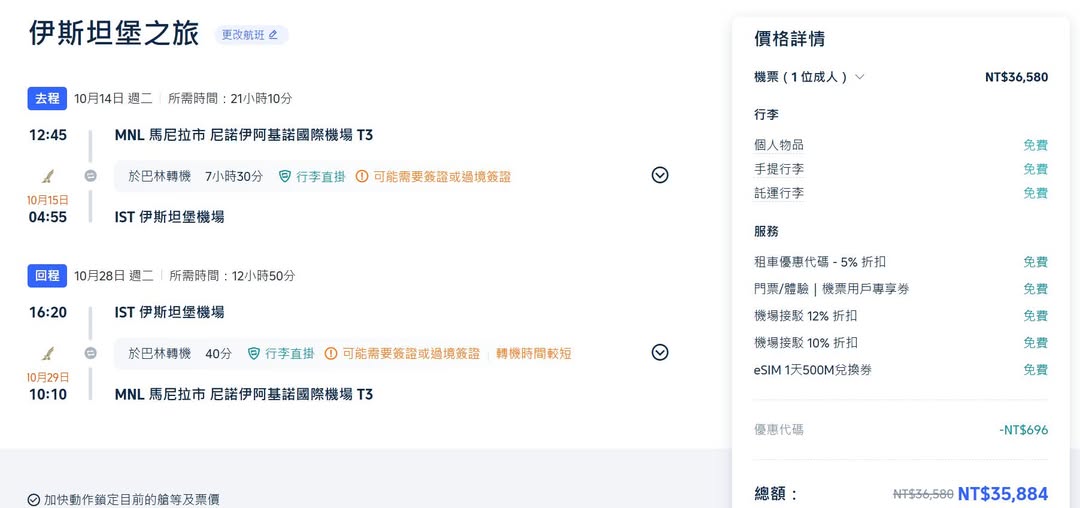Click the return visa warning icon
This screenshot has height=508, width=1080.
tap(330, 353)
